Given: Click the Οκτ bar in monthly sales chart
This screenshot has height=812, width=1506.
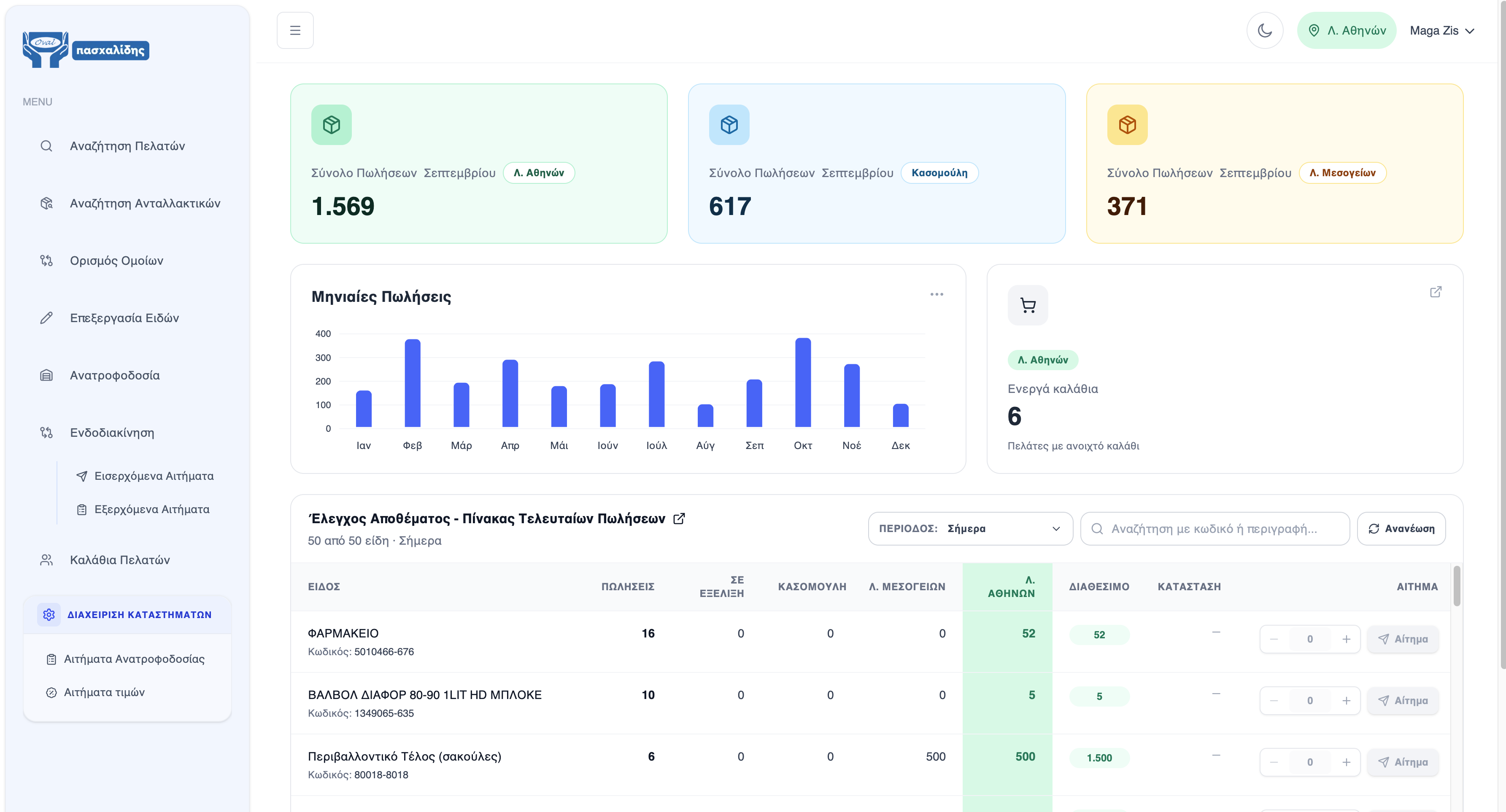Looking at the screenshot, I should pos(803,382).
